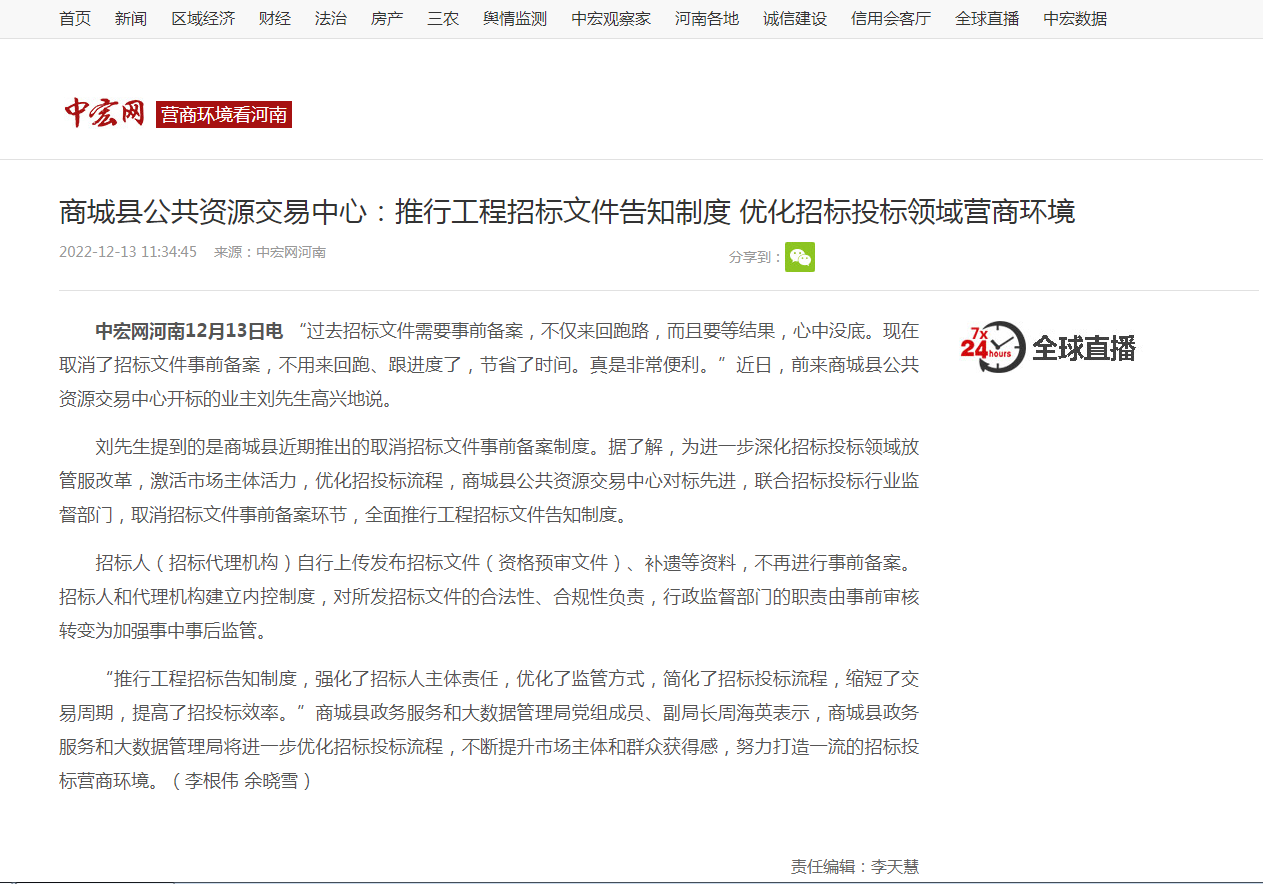Viewport: 1263px width, 884px height.
Task: Open the 诚信建设 section
Action: [x=795, y=19]
